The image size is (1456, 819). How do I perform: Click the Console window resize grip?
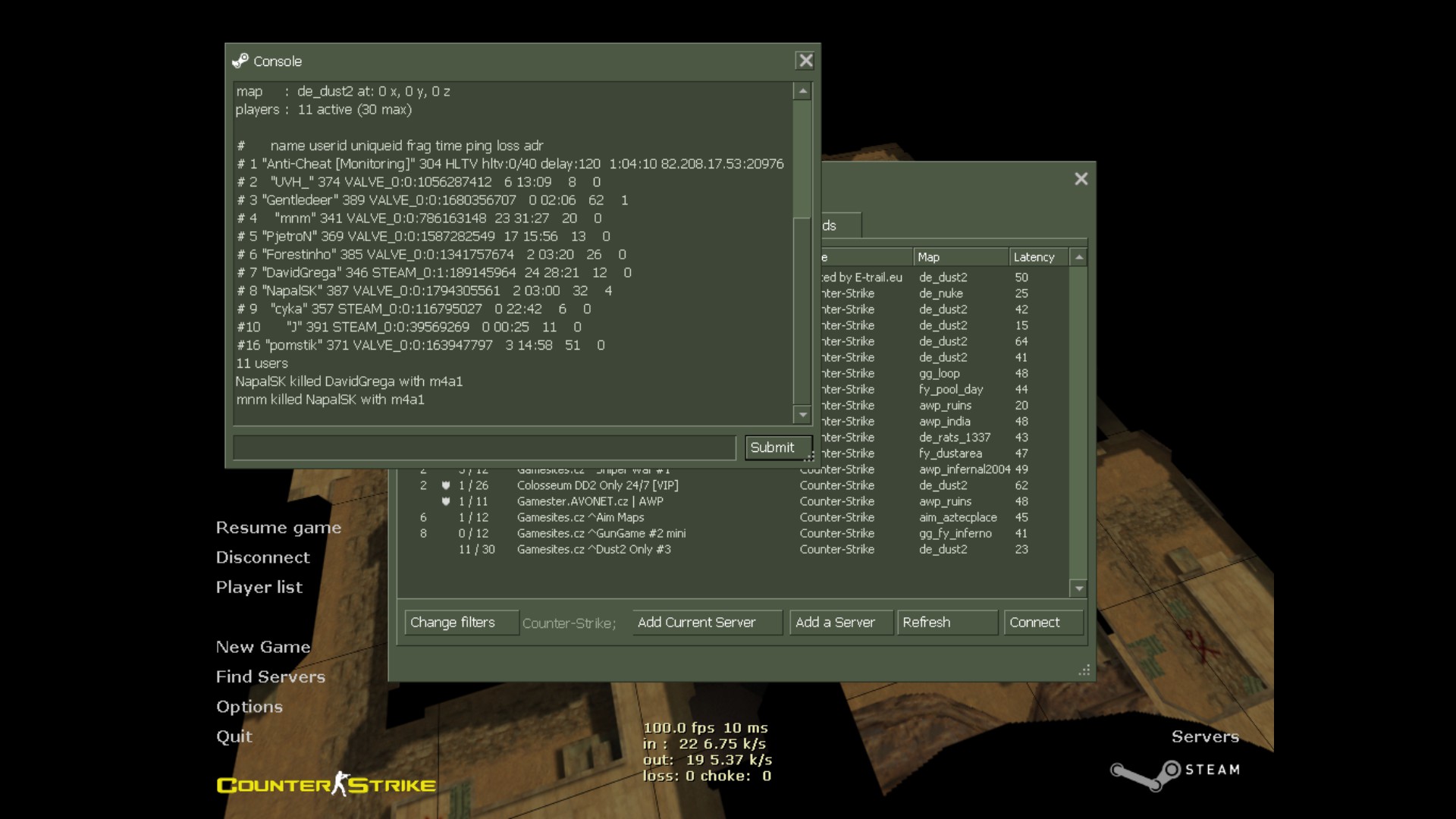[809, 457]
